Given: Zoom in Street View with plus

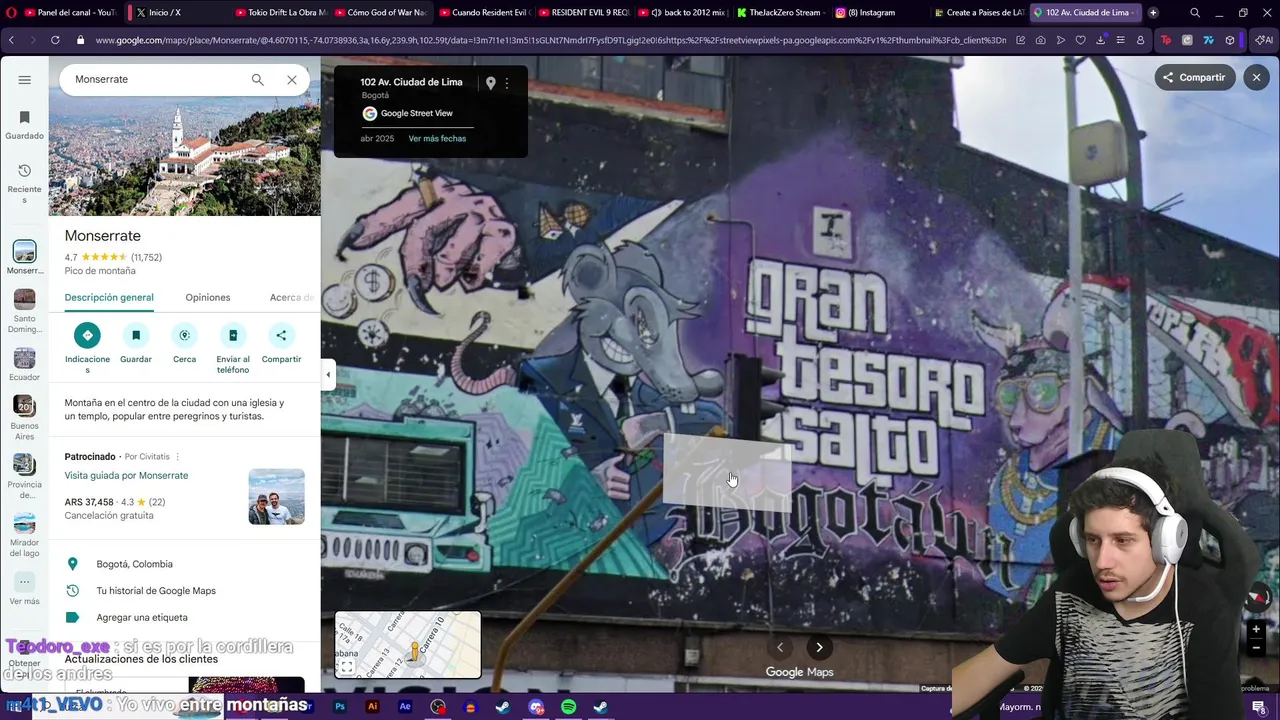Looking at the screenshot, I should [1257, 630].
